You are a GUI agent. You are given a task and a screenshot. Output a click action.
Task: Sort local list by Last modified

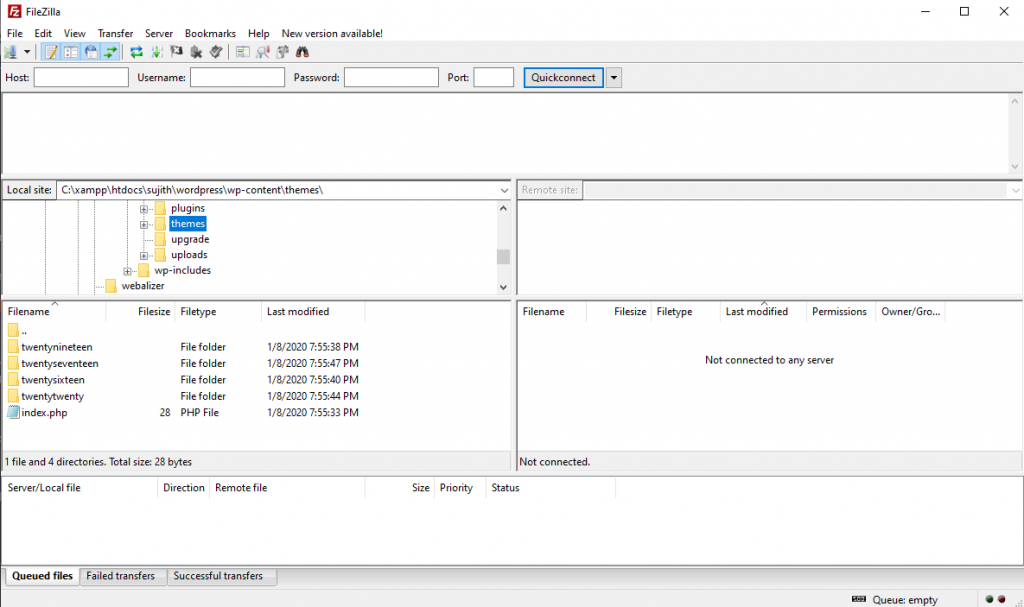313,312
